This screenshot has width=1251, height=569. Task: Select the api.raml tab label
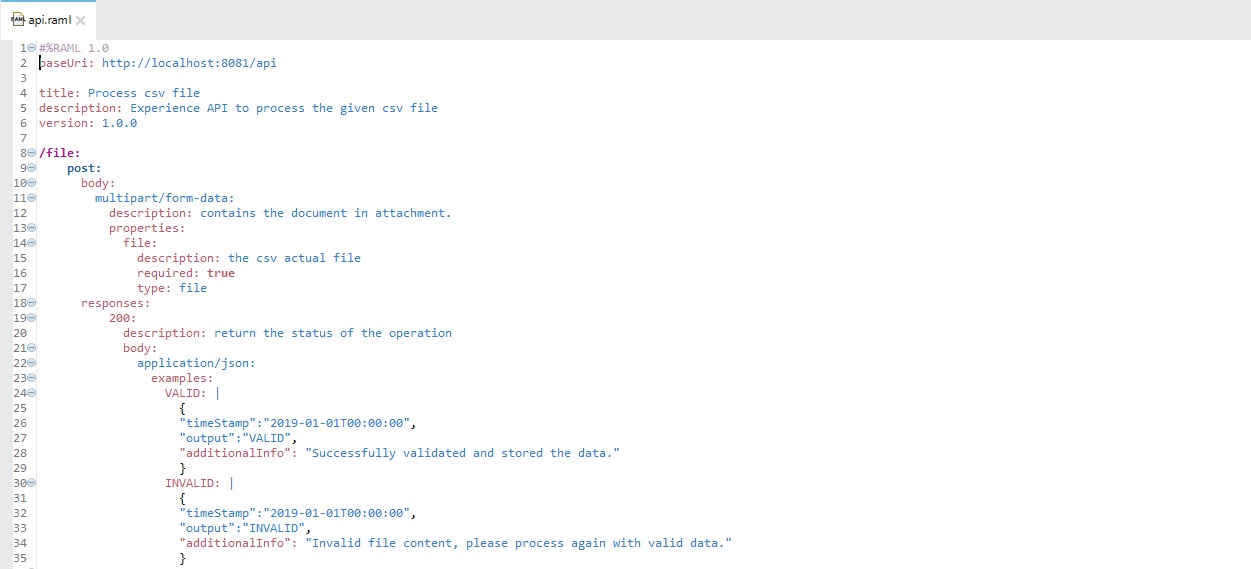coord(50,20)
